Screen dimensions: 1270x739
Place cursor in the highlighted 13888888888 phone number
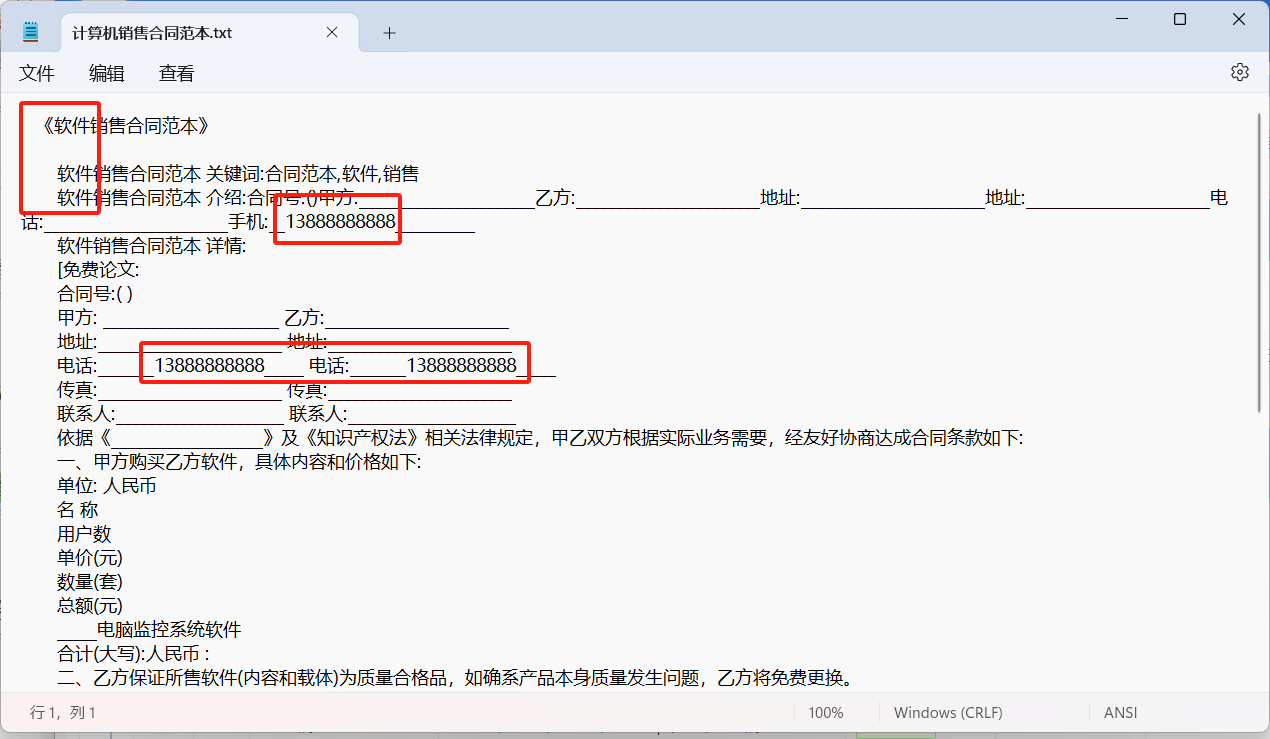pos(336,222)
